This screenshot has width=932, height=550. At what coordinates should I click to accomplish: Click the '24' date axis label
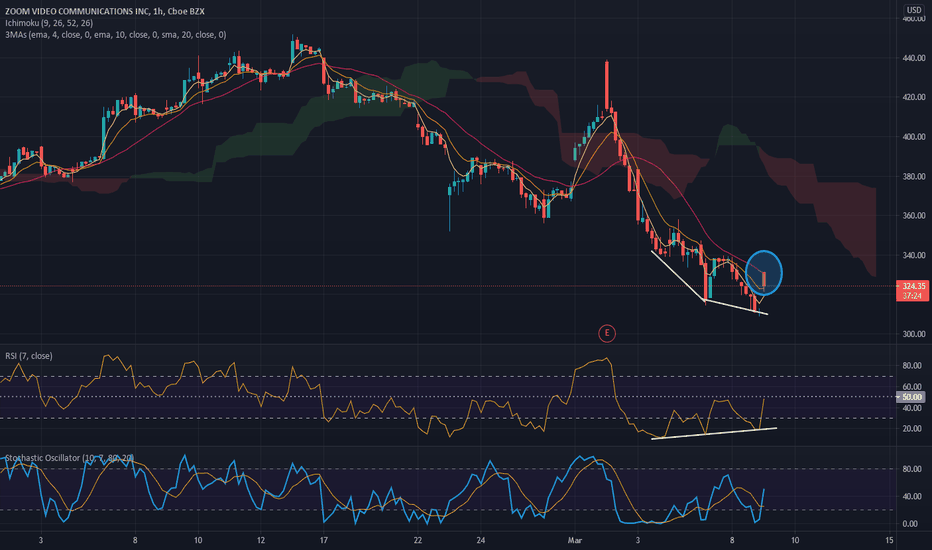click(480, 540)
